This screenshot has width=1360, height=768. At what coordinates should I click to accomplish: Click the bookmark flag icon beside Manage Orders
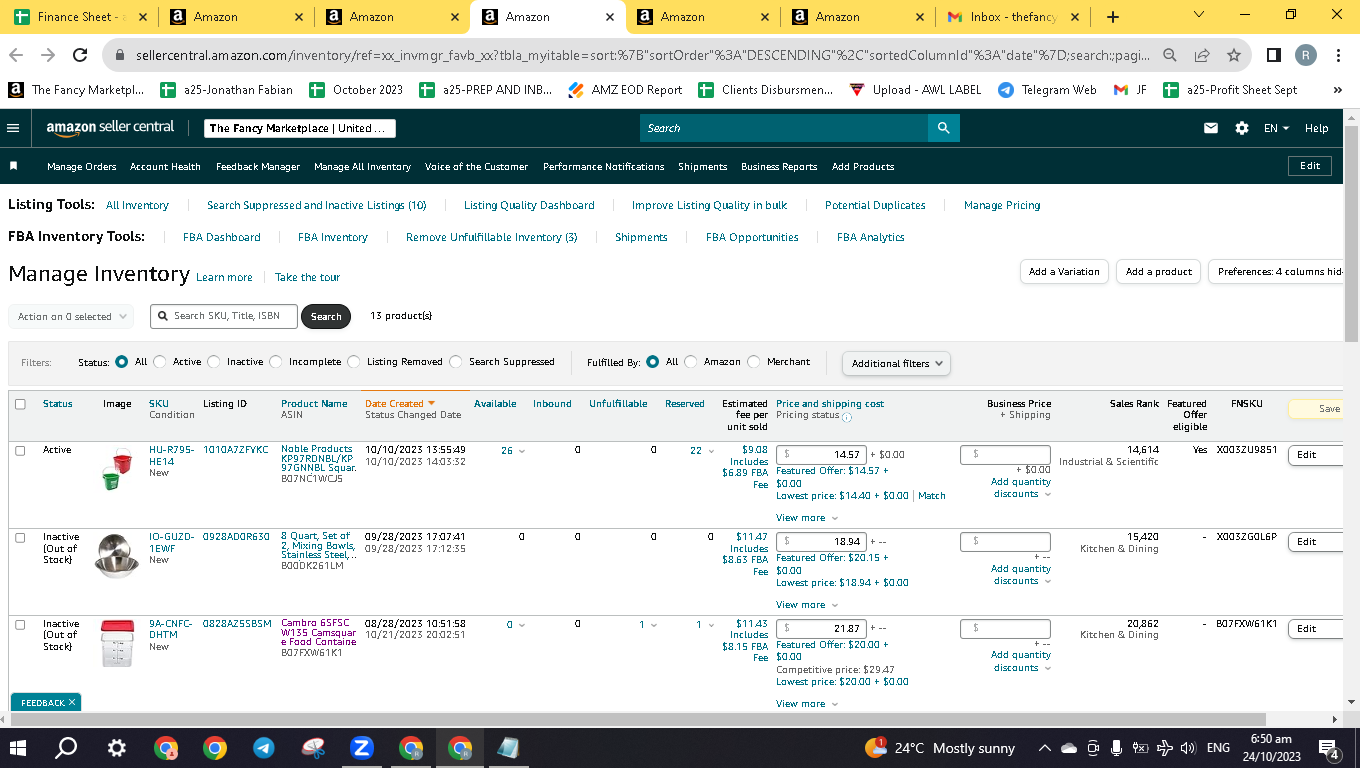click(x=14, y=166)
